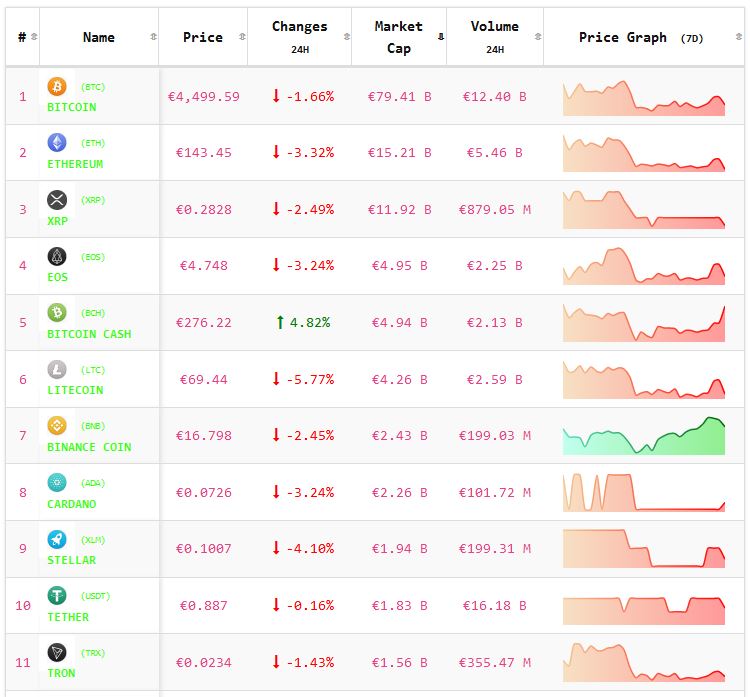750x697 pixels.
Task: Open the BITCOIN CASH name link
Action: coord(89,334)
